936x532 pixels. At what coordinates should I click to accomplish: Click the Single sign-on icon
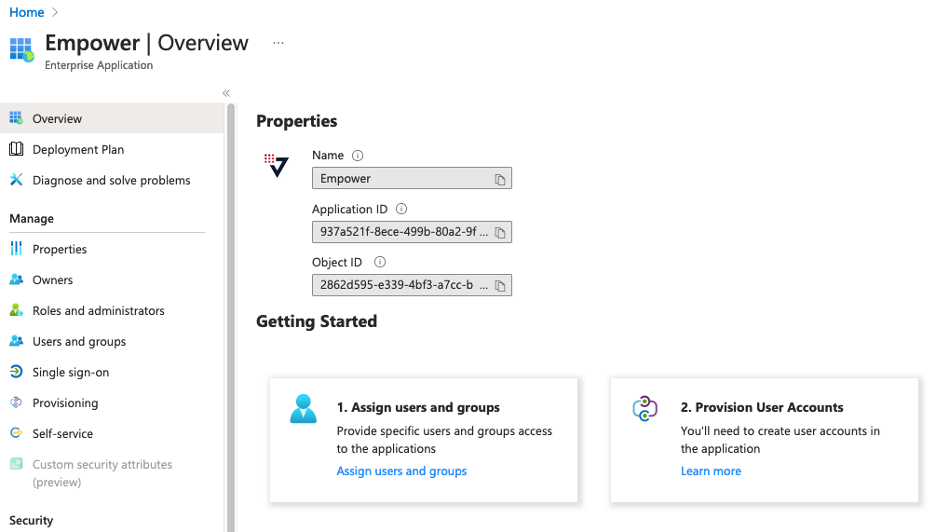click(x=16, y=371)
